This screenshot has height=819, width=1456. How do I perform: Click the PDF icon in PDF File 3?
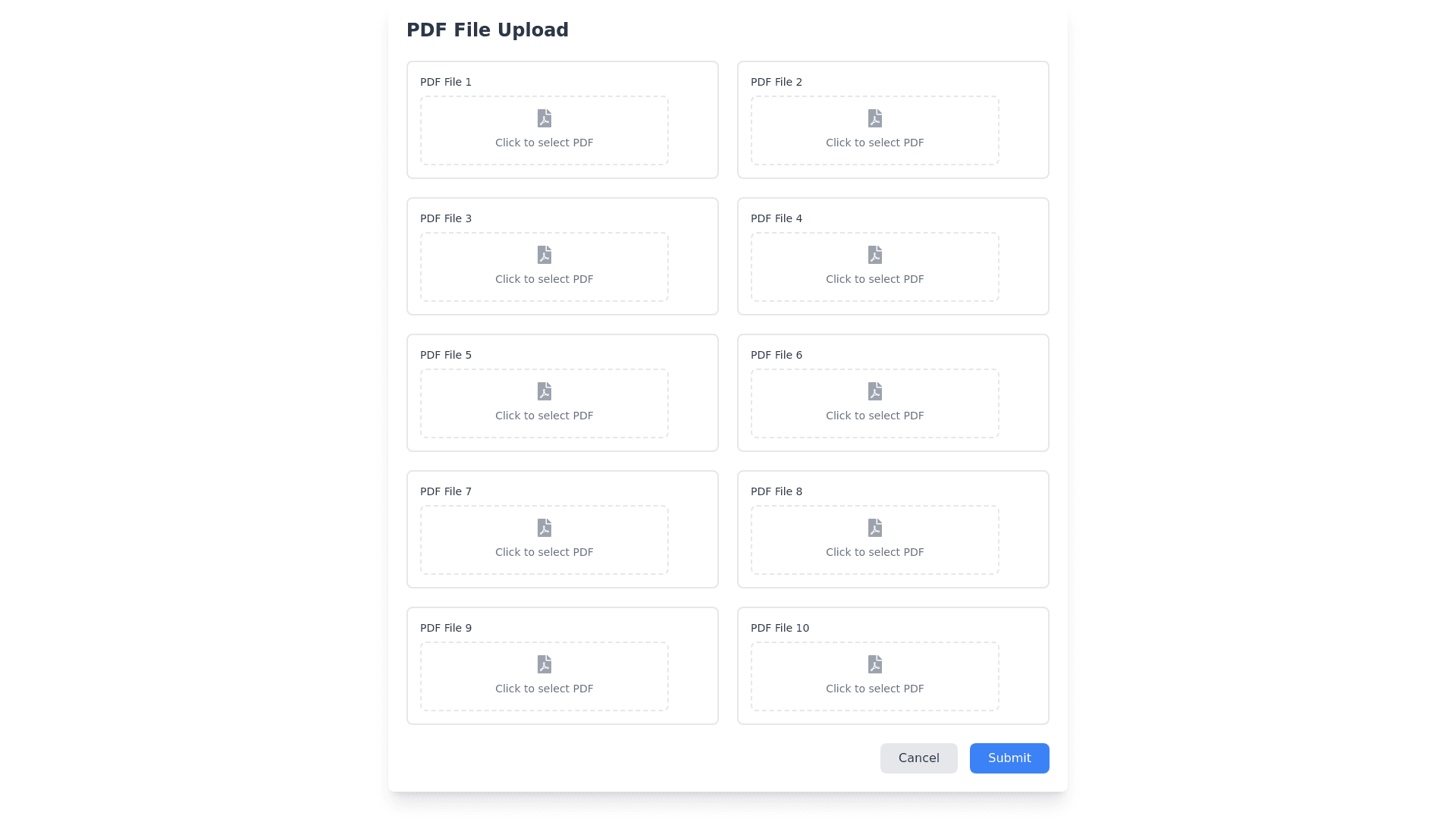[x=544, y=255]
